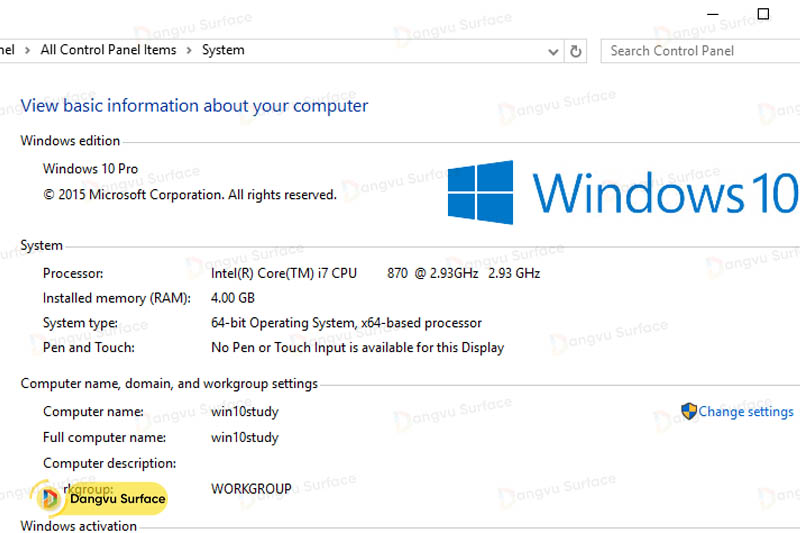
Task: Click the WORKGROUP value text
Action: (251, 489)
